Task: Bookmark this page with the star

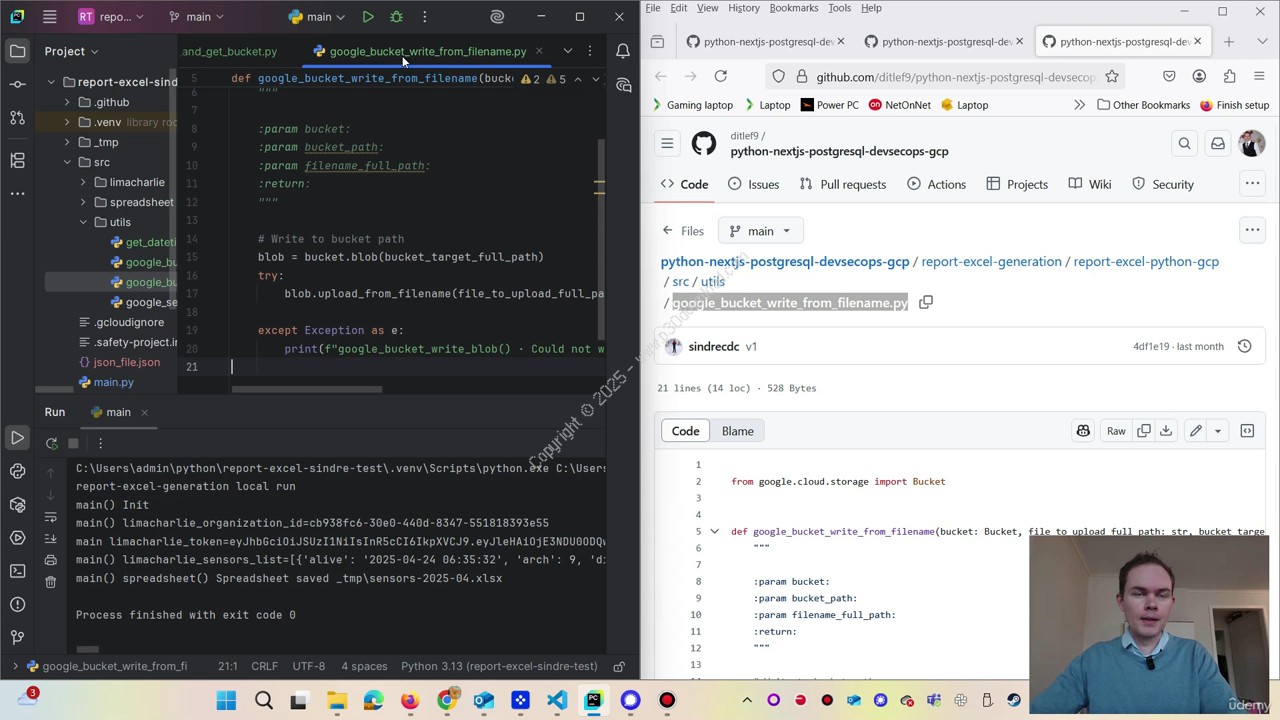Action: coord(1111,76)
